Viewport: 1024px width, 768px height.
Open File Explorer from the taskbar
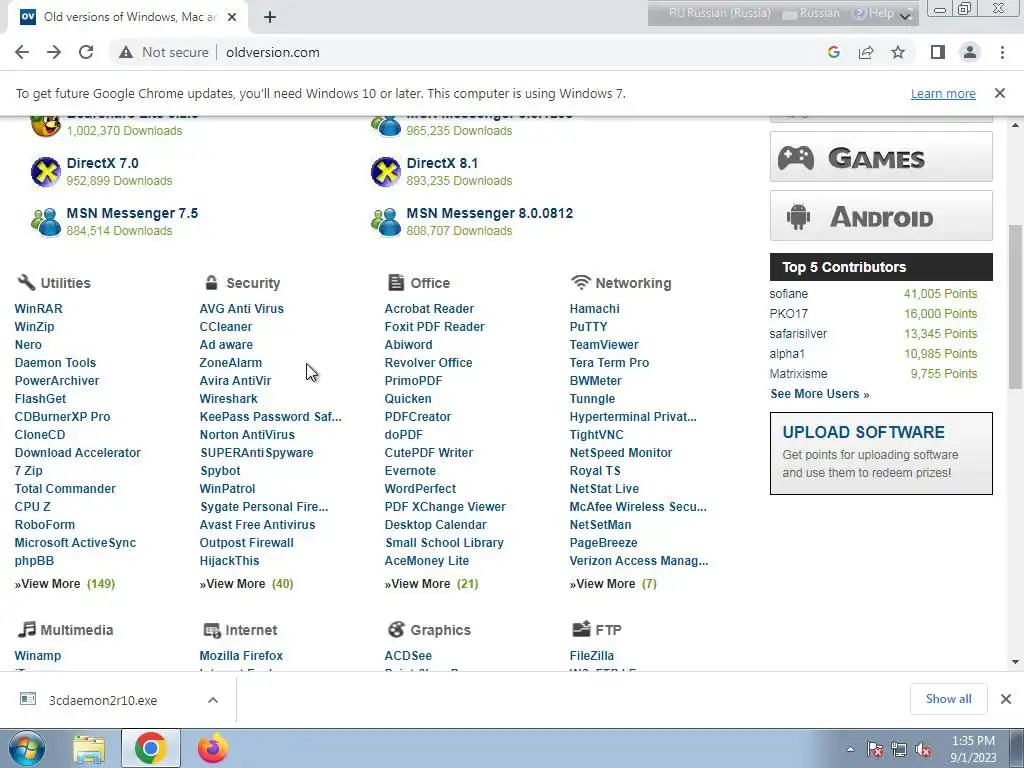pyautogui.click(x=89, y=748)
